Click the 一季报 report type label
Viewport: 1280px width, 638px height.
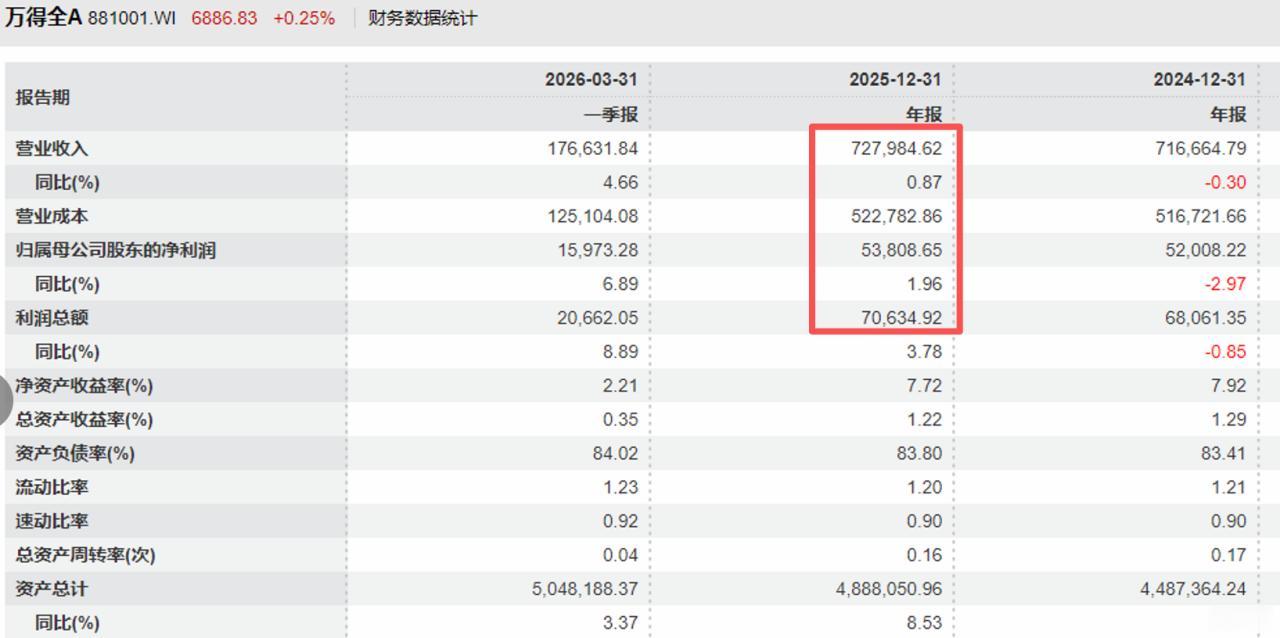coord(611,114)
